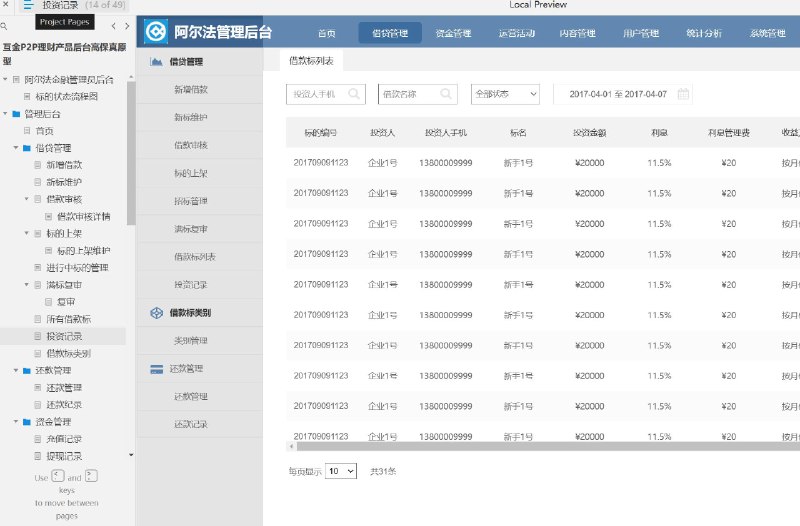Click left arrow of horizontal table scrollbar
Image resolution: width=800 pixels, height=526 pixels.
291,446
